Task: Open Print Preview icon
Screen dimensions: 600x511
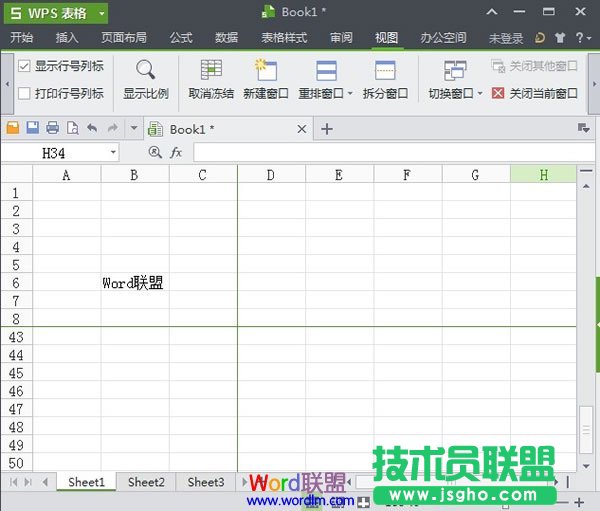Action: [73, 128]
